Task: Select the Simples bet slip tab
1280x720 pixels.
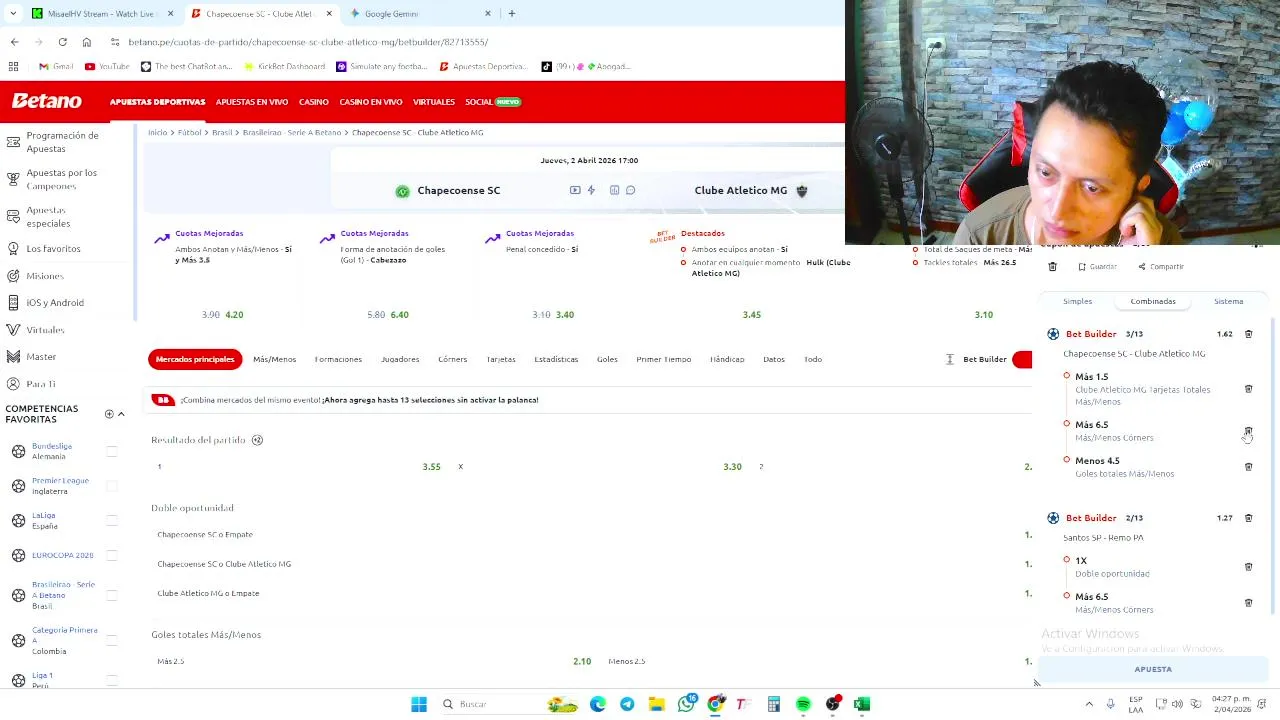Action: [1077, 301]
